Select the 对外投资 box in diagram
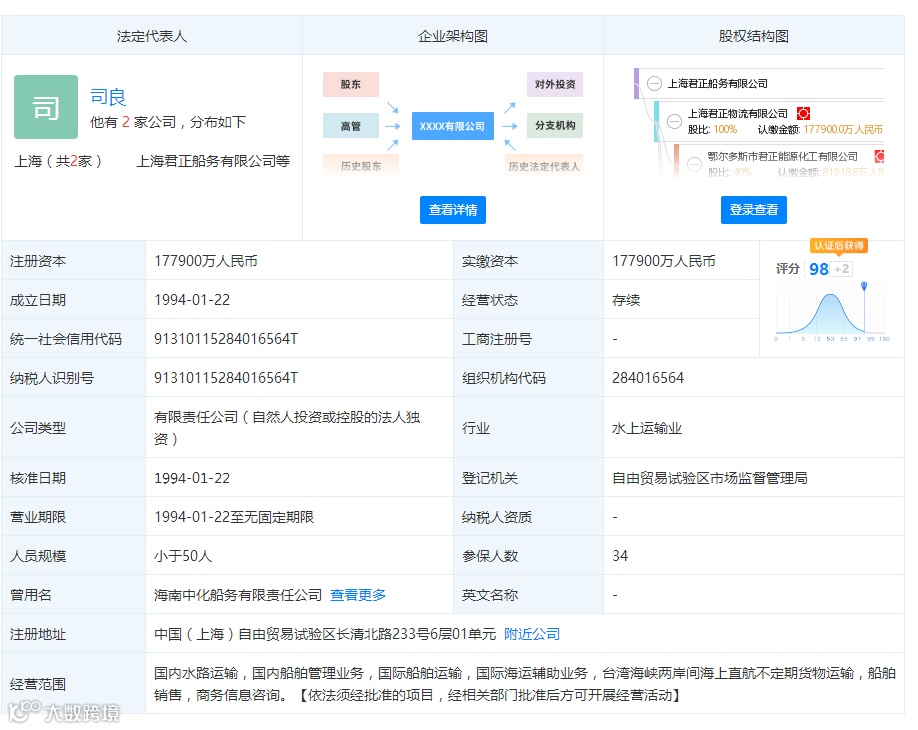 click(554, 84)
